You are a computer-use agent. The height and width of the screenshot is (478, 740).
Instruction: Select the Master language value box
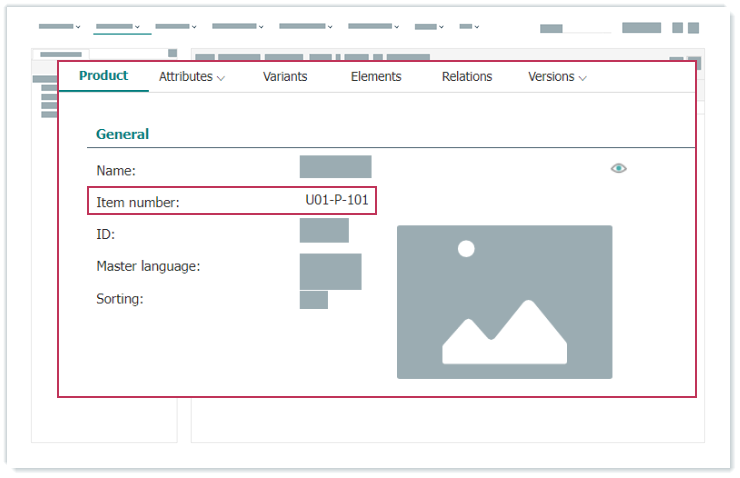(x=330, y=271)
